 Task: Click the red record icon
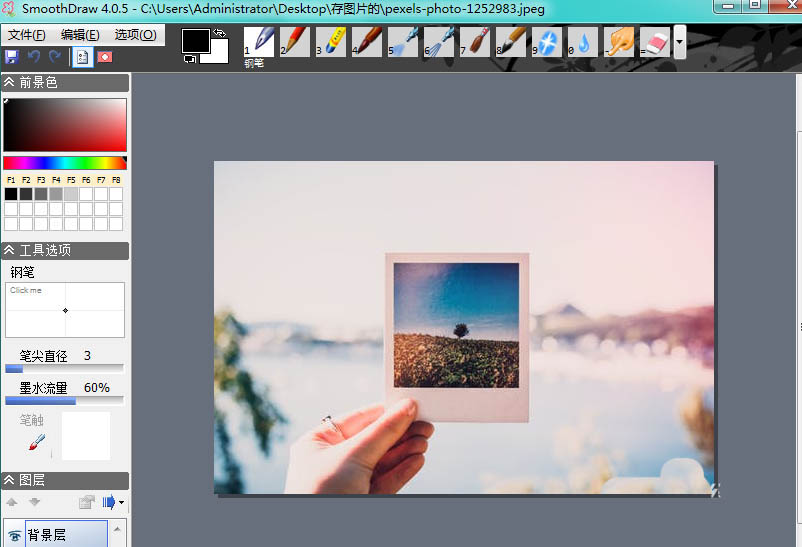(105, 57)
